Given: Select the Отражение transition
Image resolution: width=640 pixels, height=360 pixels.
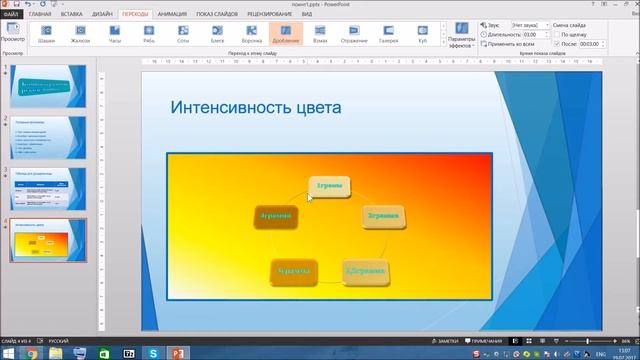Looking at the screenshot, I should pos(354,34).
